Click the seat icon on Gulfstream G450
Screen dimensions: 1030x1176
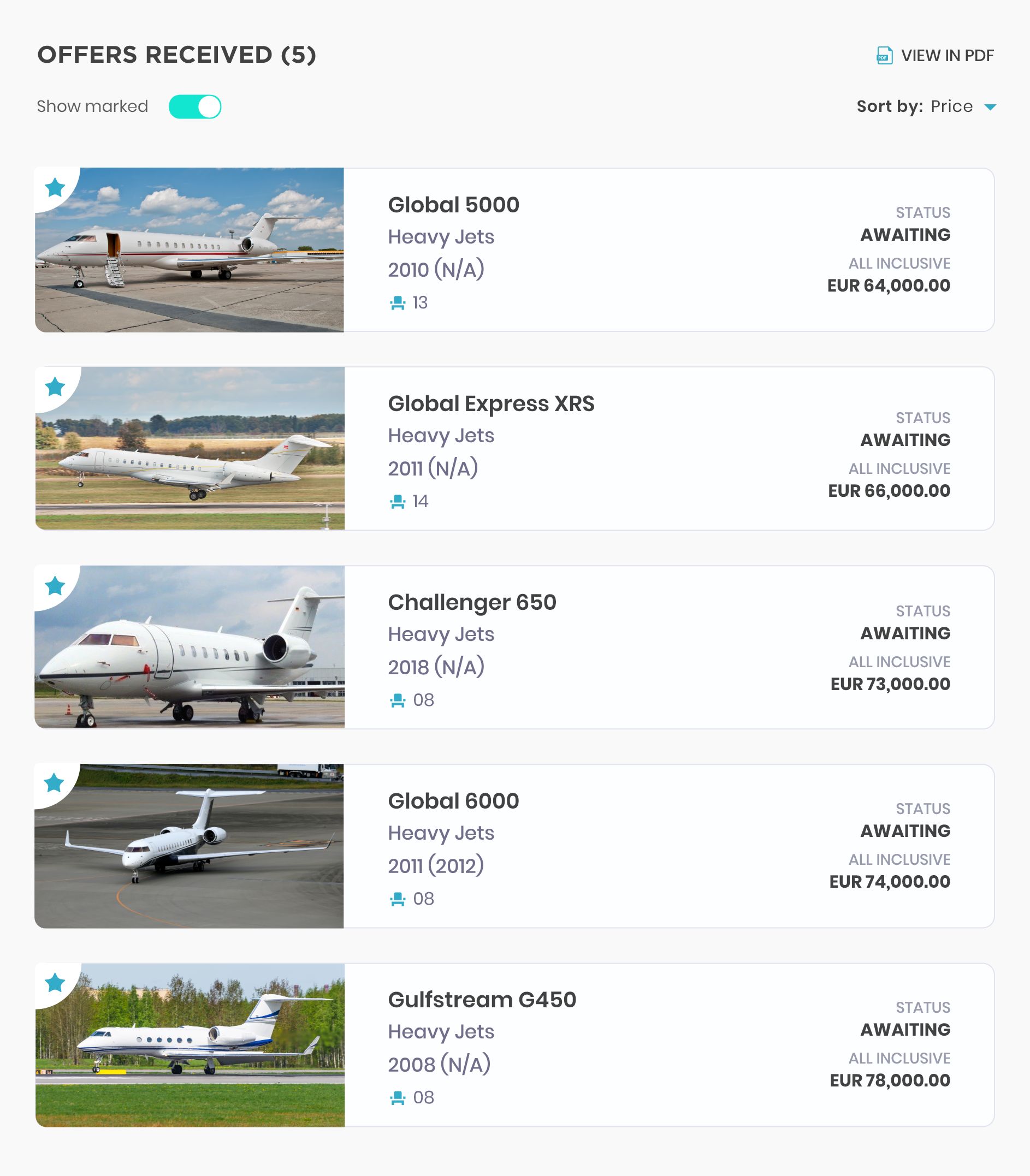[397, 1098]
